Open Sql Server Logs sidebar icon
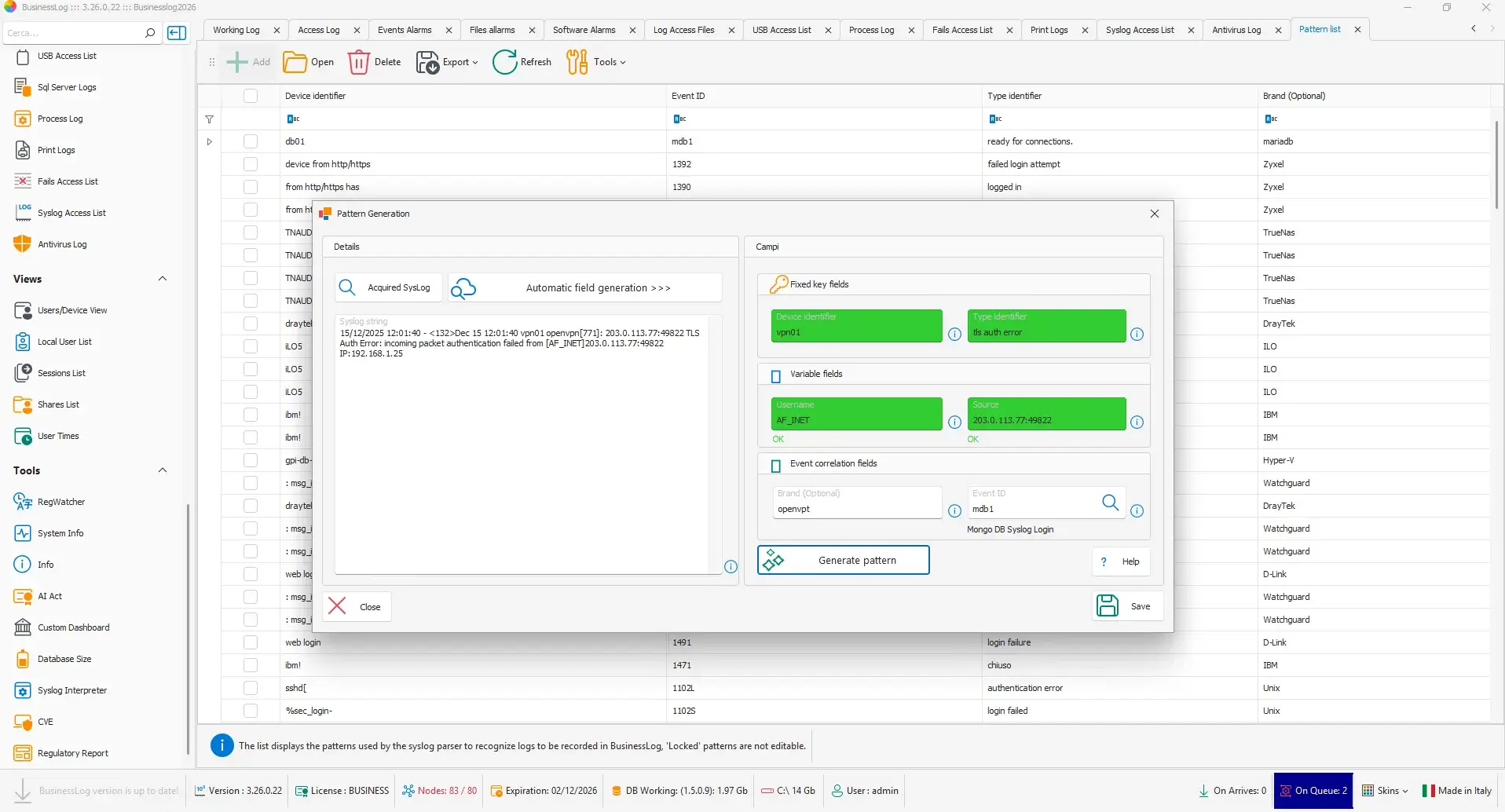This screenshot has width=1505, height=812. pyautogui.click(x=23, y=87)
